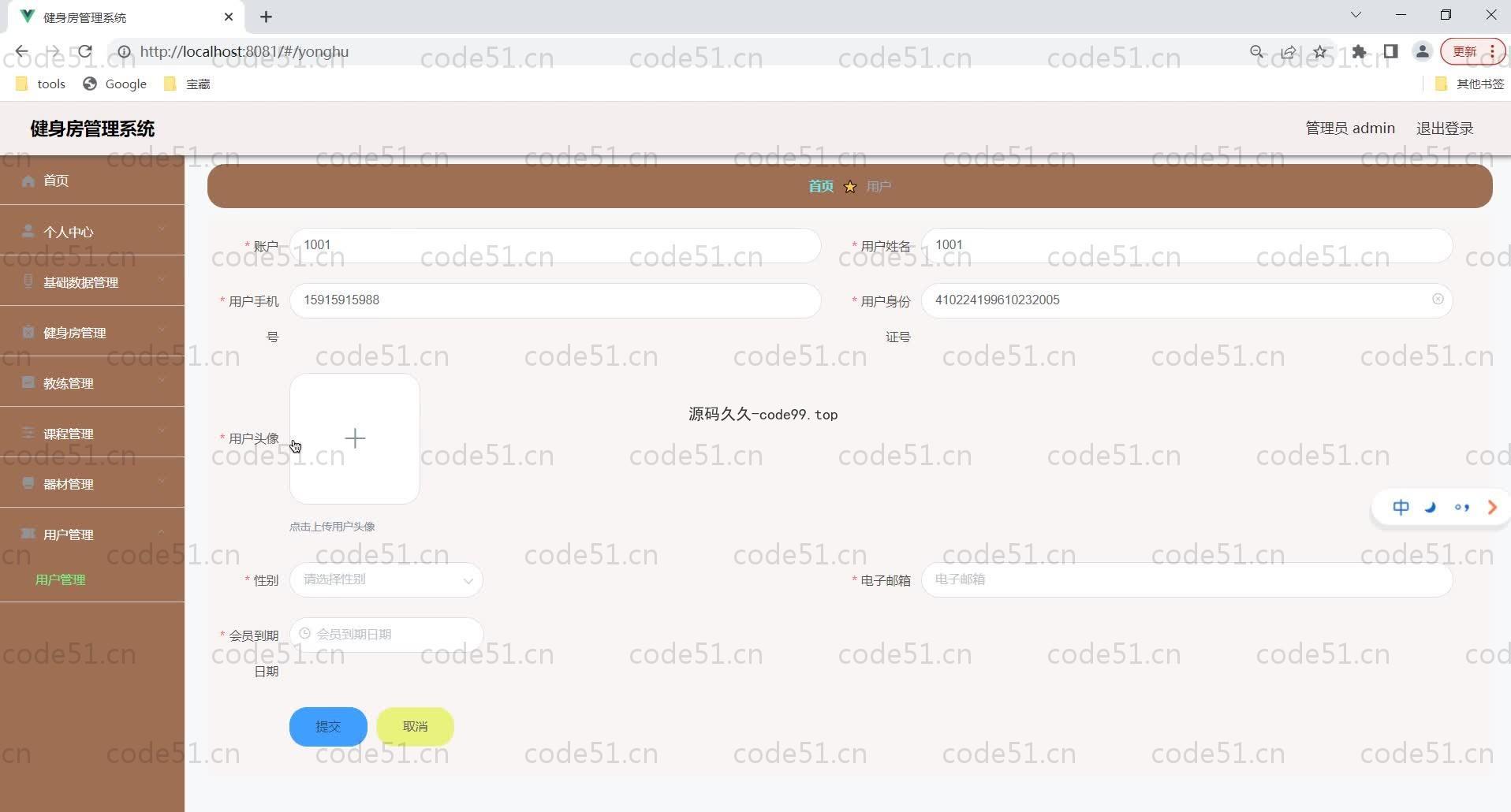
Task: Select 用户管理 submenu item
Action: [60, 579]
